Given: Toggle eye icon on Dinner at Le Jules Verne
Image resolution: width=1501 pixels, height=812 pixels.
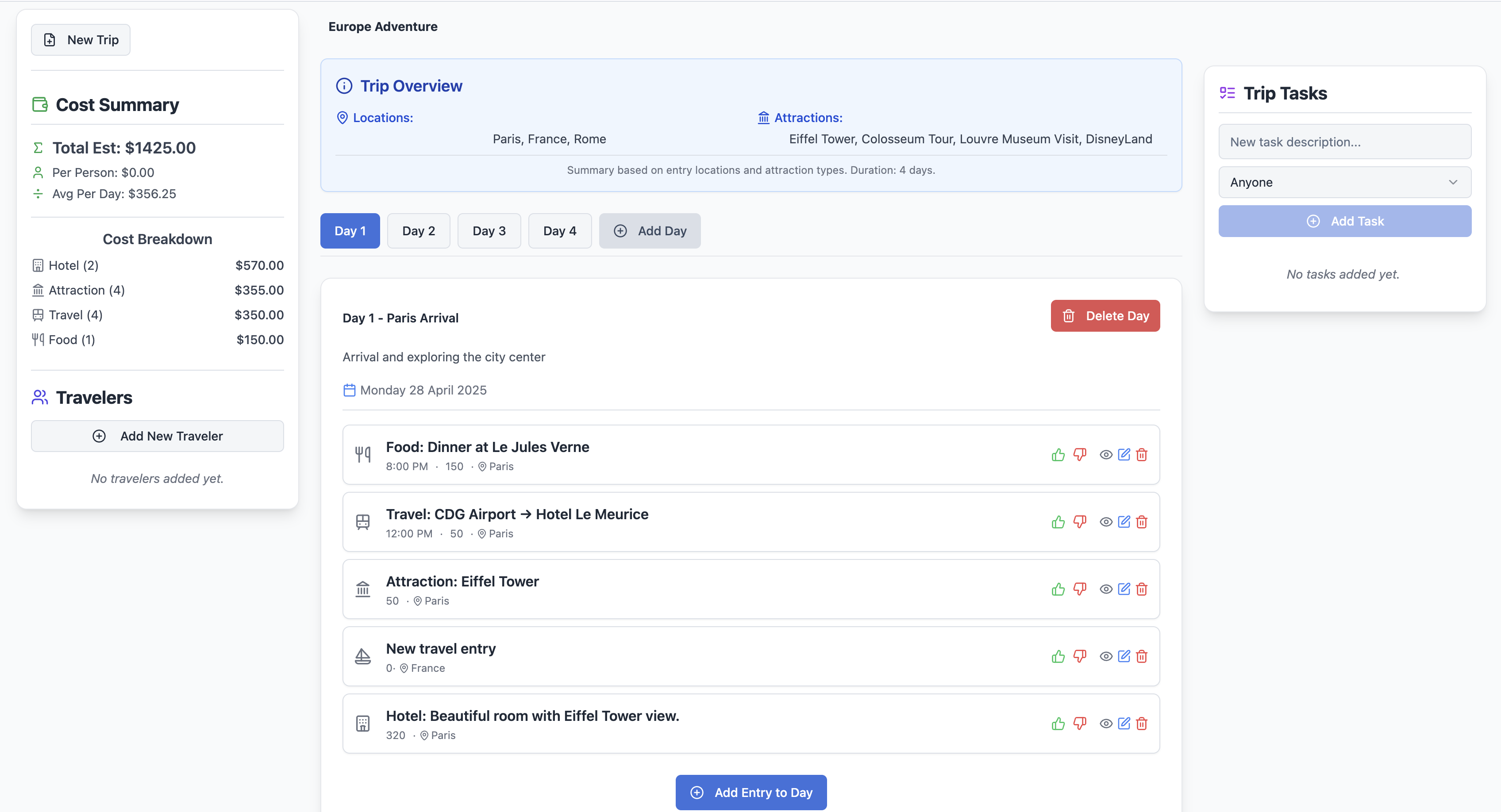Looking at the screenshot, I should coord(1106,455).
